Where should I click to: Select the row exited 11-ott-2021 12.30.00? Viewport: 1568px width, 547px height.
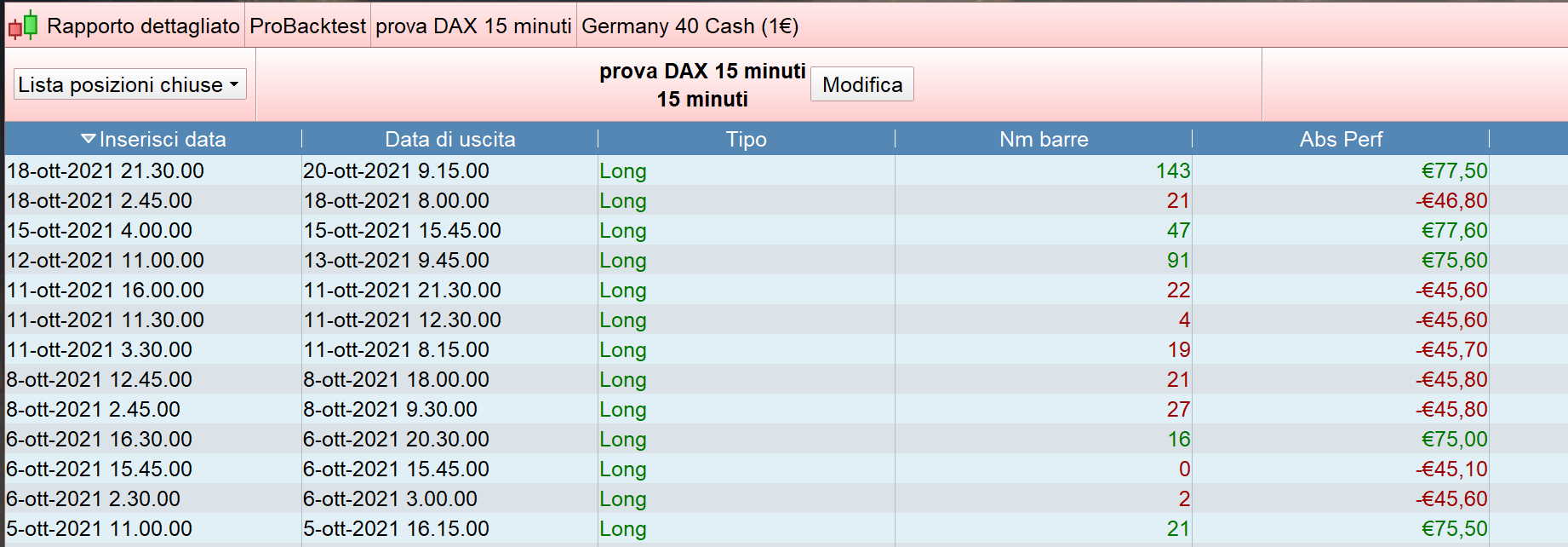[402, 320]
